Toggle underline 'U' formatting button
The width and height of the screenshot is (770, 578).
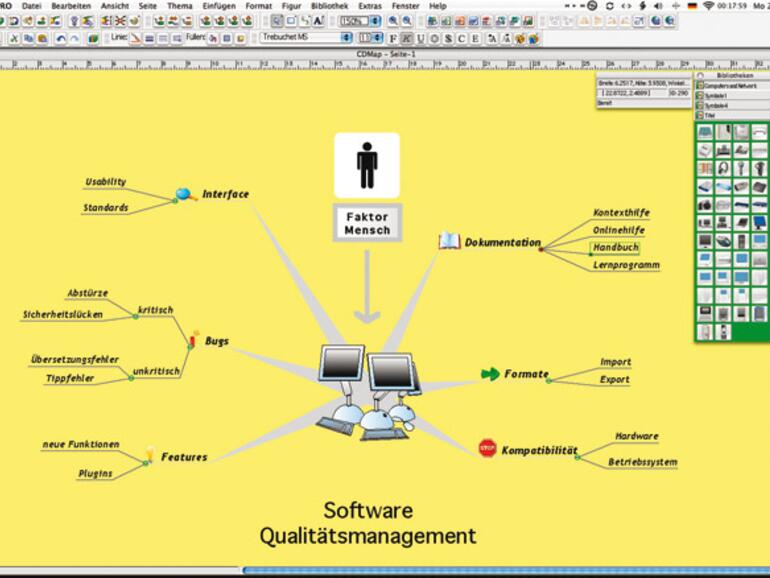point(420,38)
